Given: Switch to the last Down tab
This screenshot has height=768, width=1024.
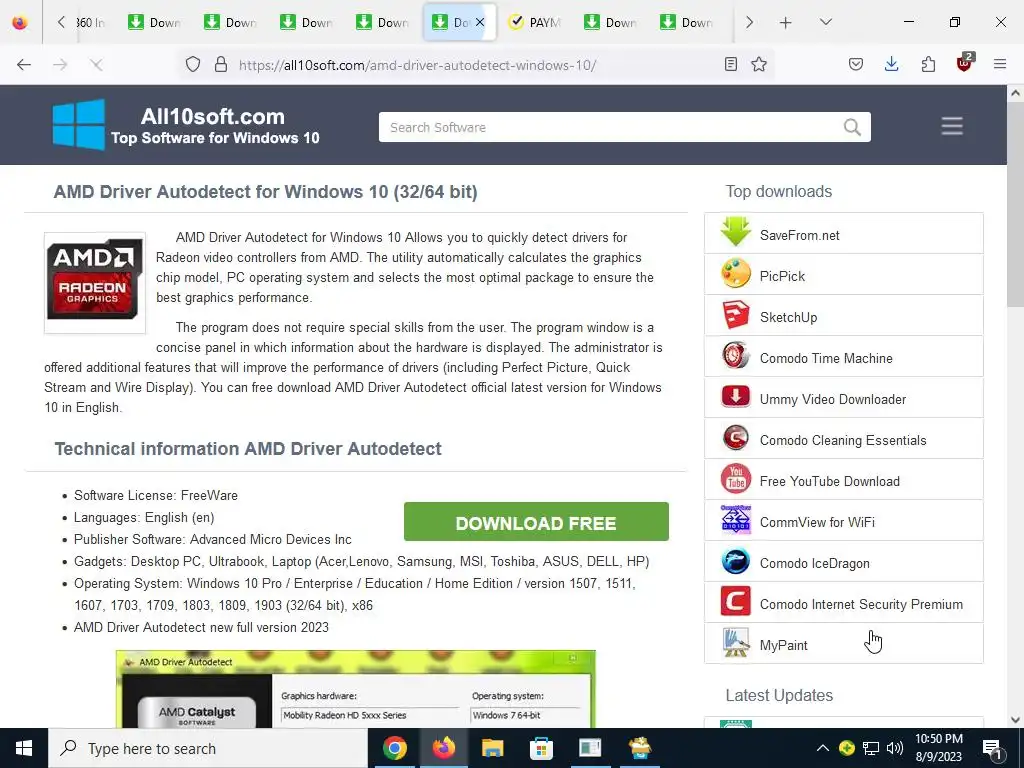Looking at the screenshot, I should (688, 22).
